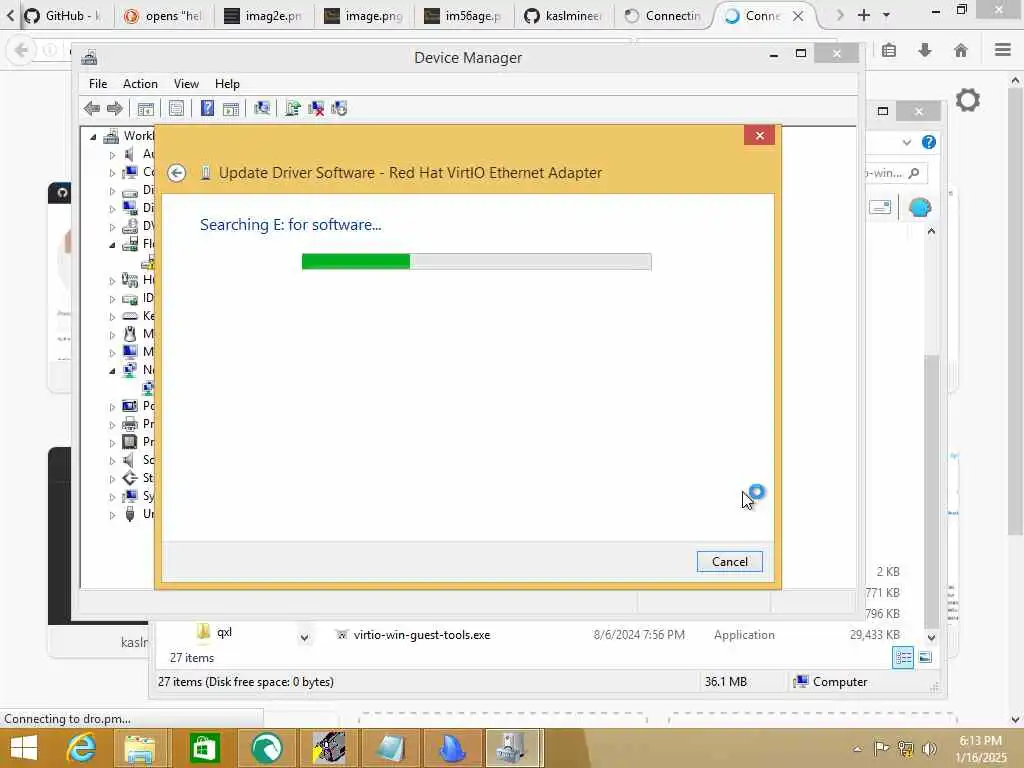The image size is (1024, 768).
Task: Click the browser bookmarks list icon
Action: pos(889,50)
